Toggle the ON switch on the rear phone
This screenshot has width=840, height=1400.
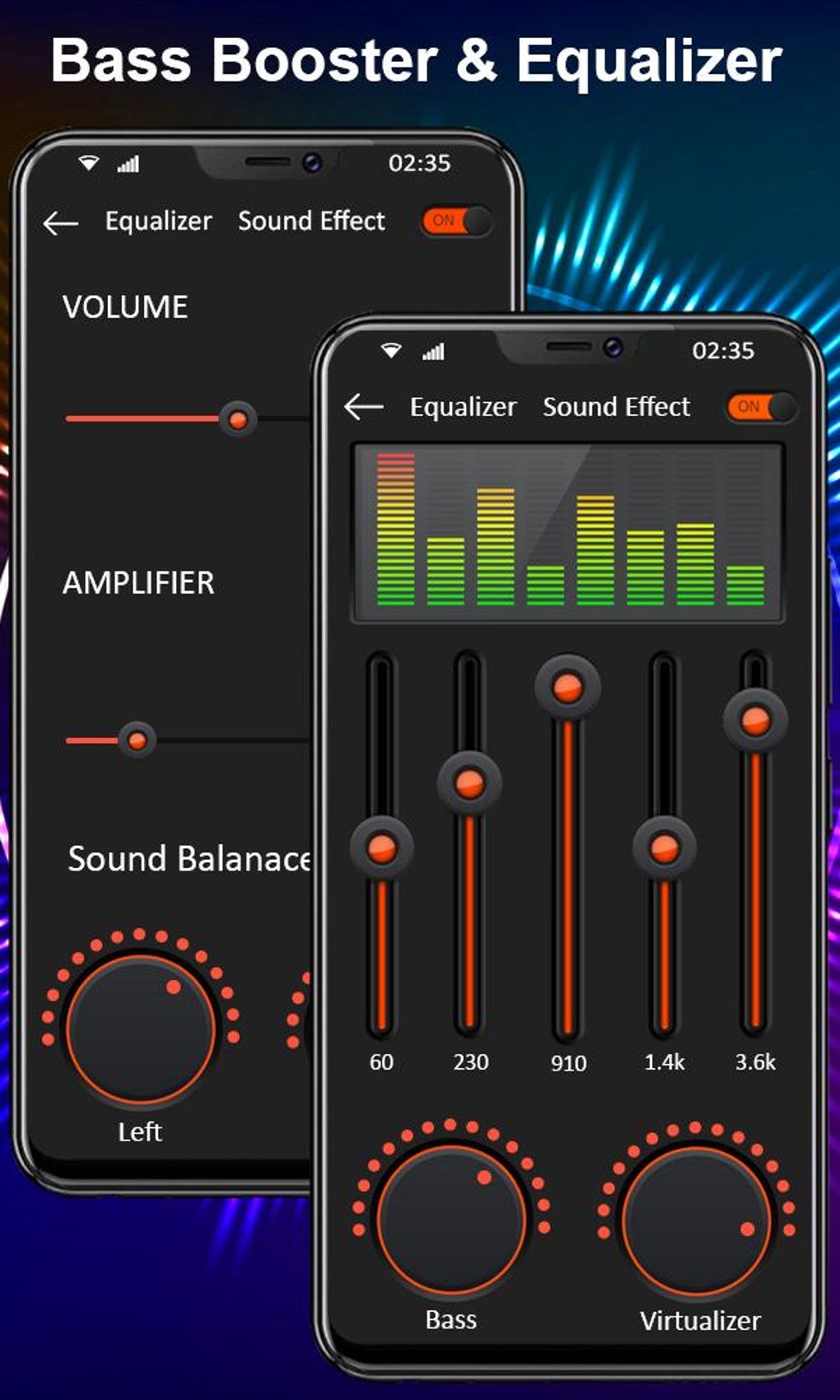pos(456,221)
